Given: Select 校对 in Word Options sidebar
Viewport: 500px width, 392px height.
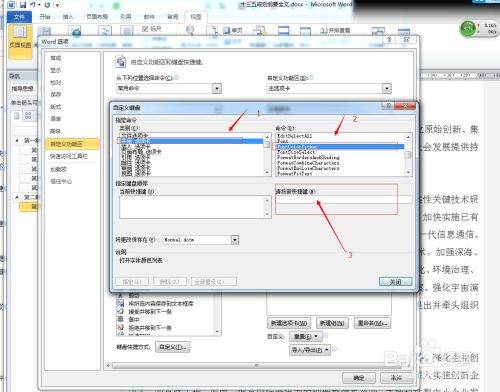Looking at the screenshot, I should pyautogui.click(x=56, y=82).
